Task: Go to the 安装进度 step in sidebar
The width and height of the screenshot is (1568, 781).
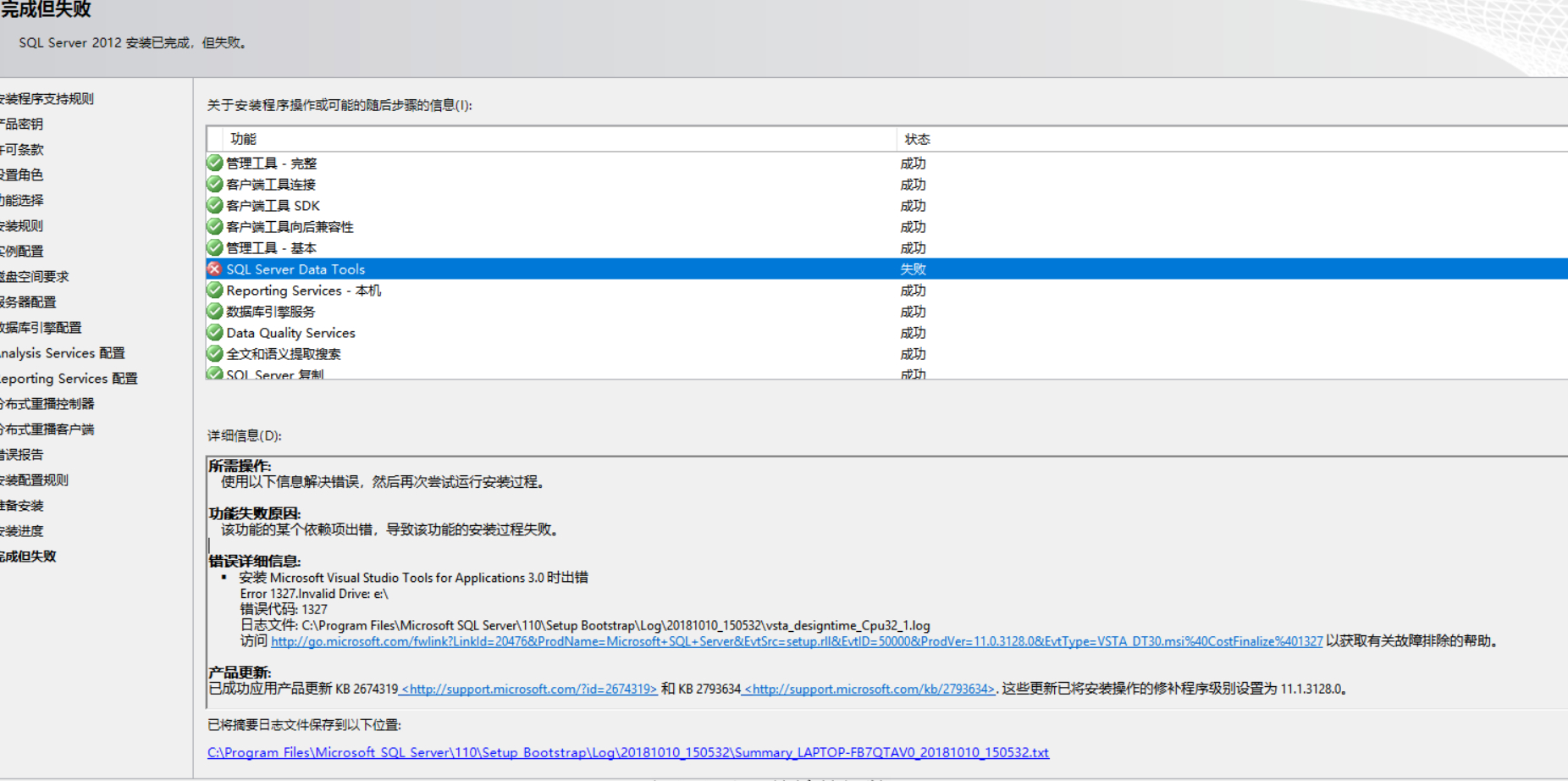Action: pyautogui.click(x=21, y=531)
